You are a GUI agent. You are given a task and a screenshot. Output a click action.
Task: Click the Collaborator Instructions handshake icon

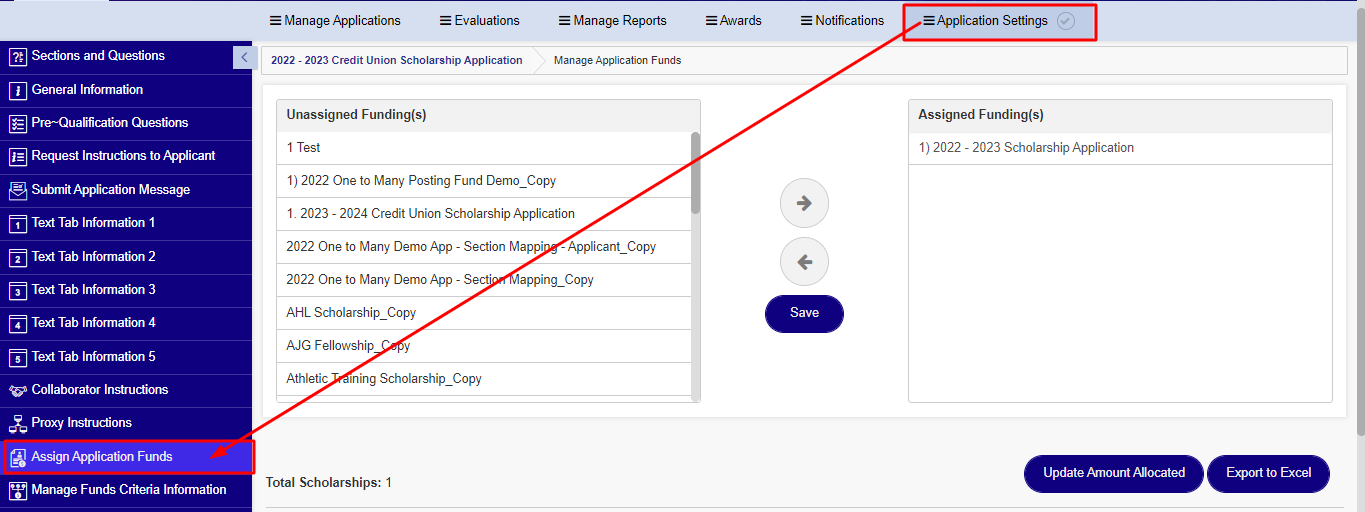[x=17, y=390]
